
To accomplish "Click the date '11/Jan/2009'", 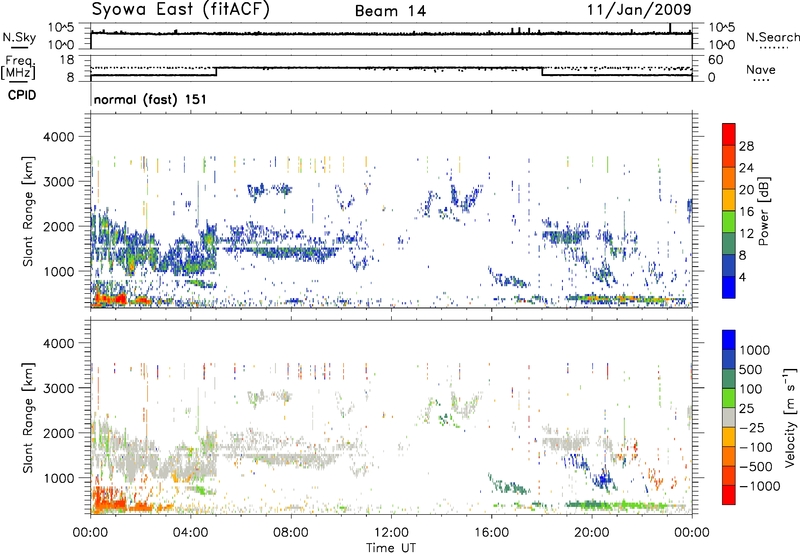I will click(x=639, y=10).
